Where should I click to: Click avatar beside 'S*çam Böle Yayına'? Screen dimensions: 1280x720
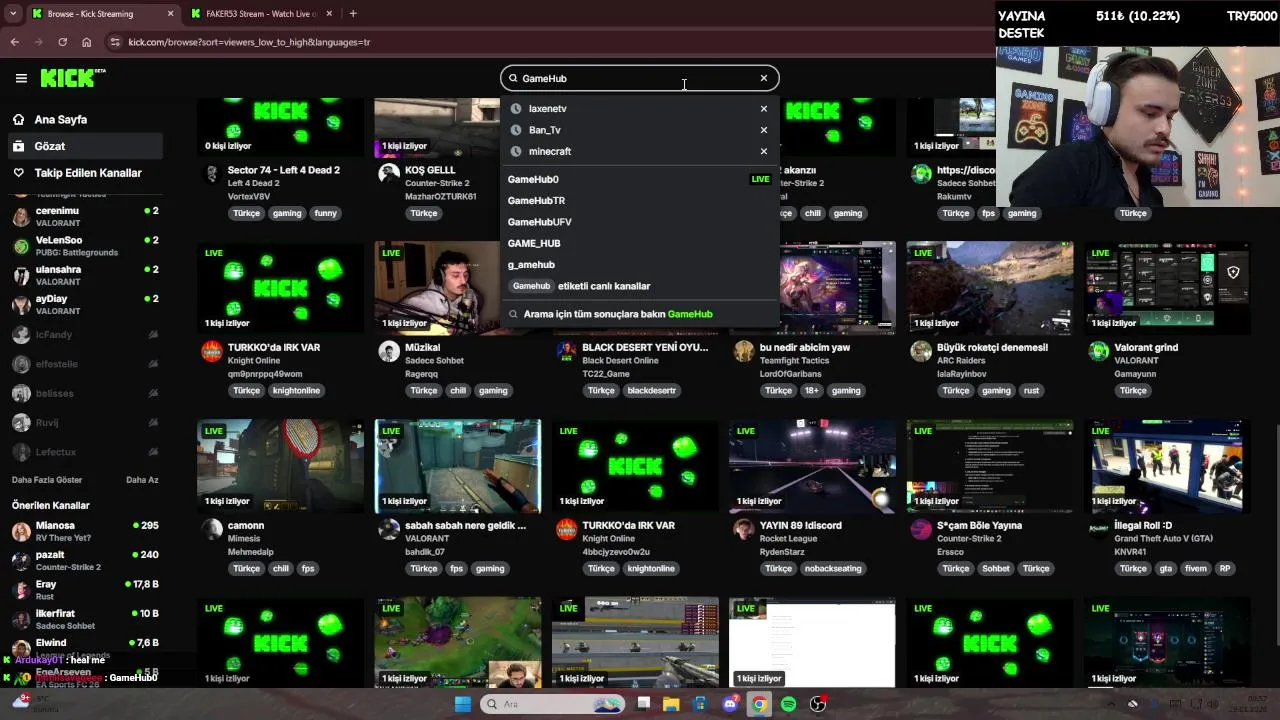[x=921, y=529]
